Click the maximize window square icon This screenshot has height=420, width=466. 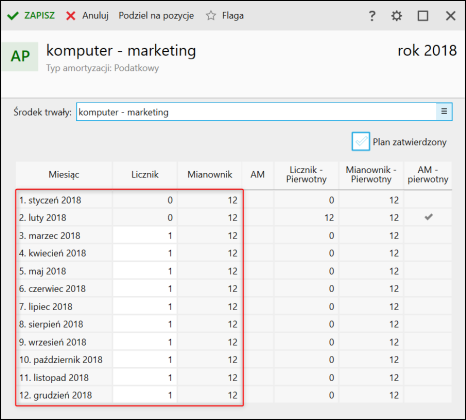tap(423, 16)
